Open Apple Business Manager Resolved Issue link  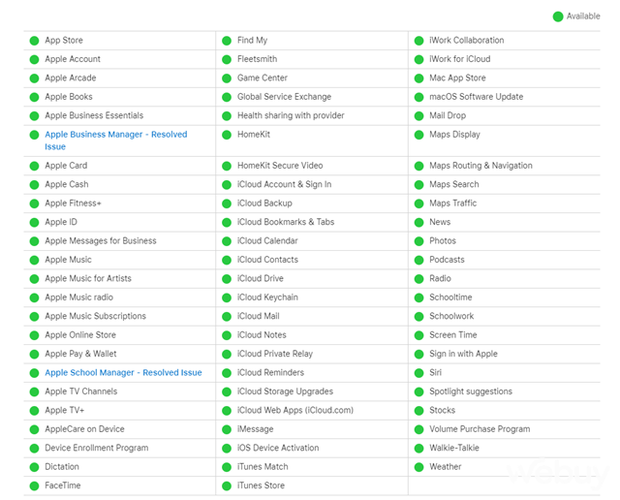coord(116,140)
